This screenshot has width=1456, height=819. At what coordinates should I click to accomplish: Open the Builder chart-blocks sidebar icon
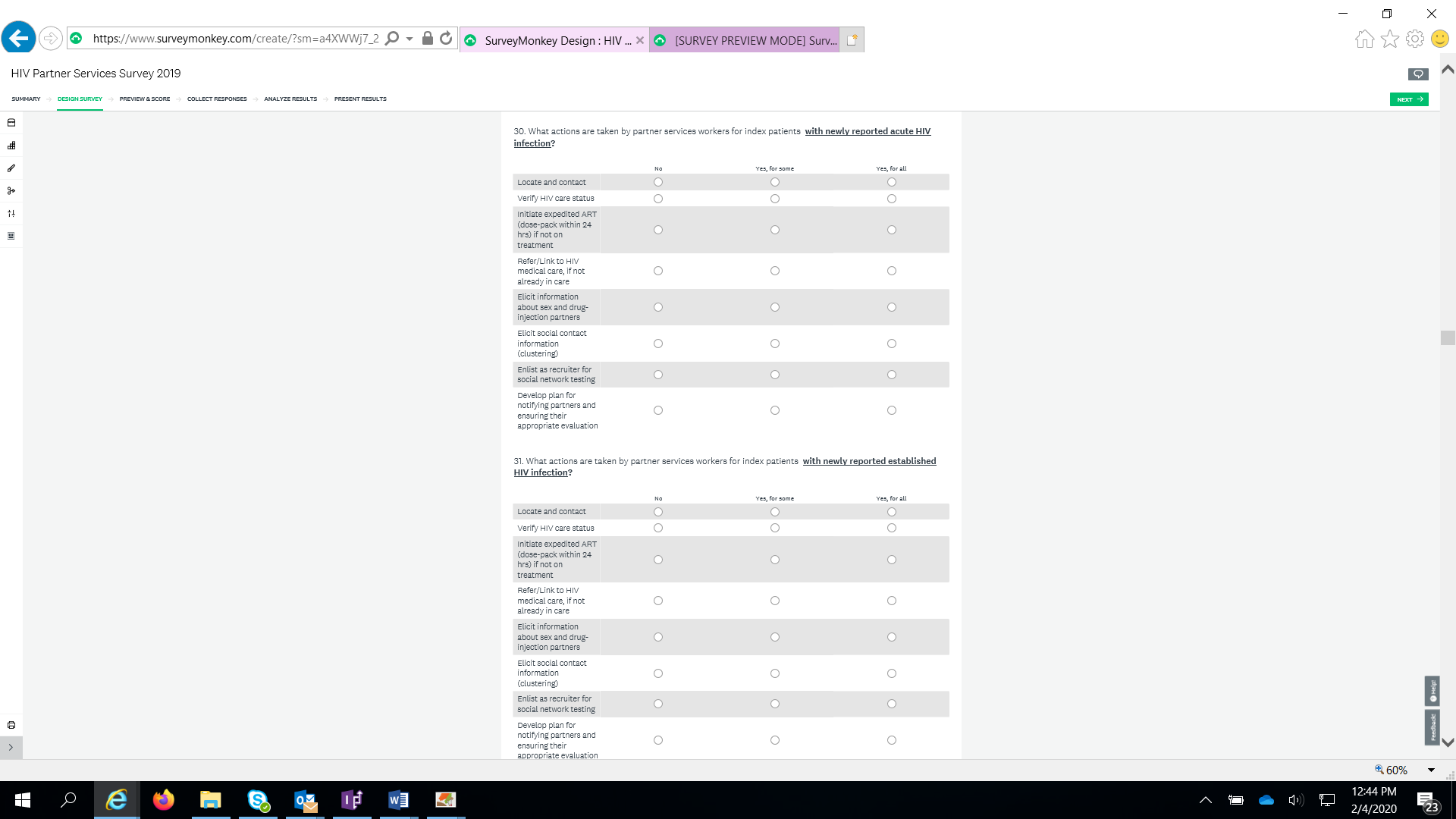[11, 146]
